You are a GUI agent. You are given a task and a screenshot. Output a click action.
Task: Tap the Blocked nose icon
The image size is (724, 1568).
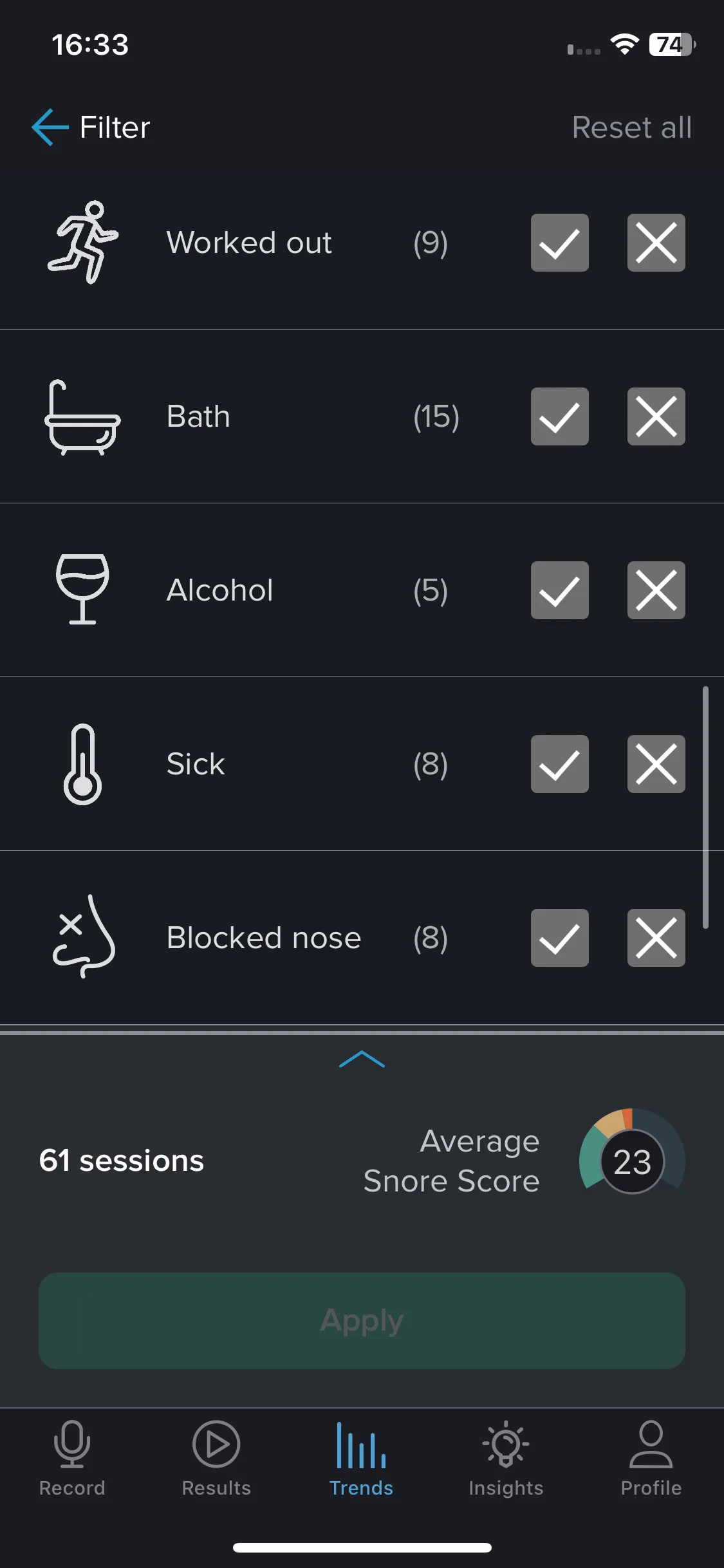click(83, 937)
